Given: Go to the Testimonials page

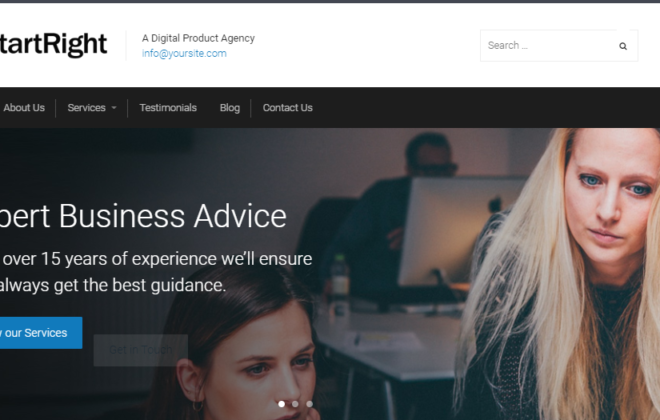Looking at the screenshot, I should pyautogui.click(x=168, y=108).
